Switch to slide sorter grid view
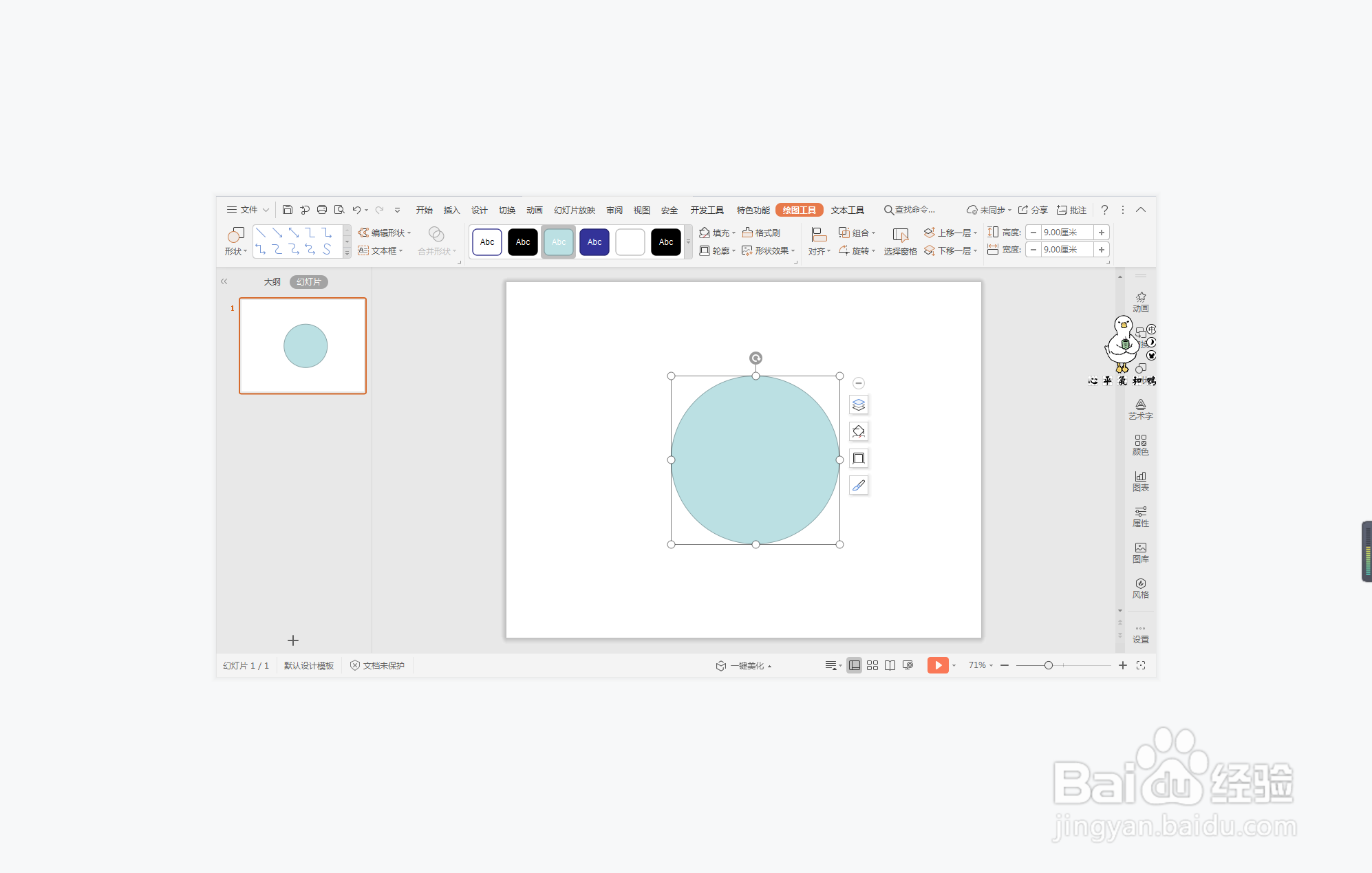The width and height of the screenshot is (1372, 873). [872, 665]
